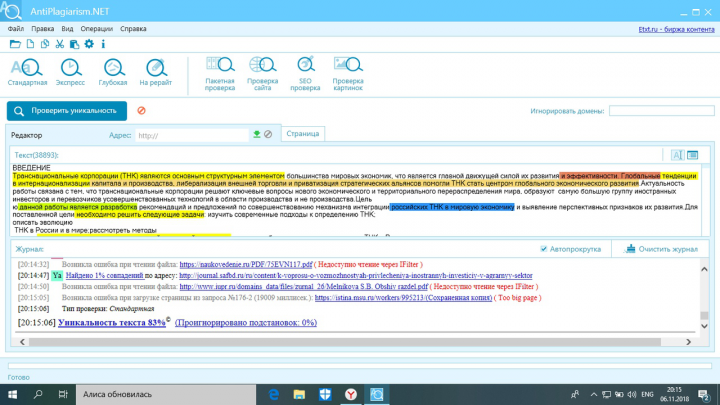Open the naukovedenie.ru PDF link in the journal
The image size is (720, 405).
click(246, 264)
